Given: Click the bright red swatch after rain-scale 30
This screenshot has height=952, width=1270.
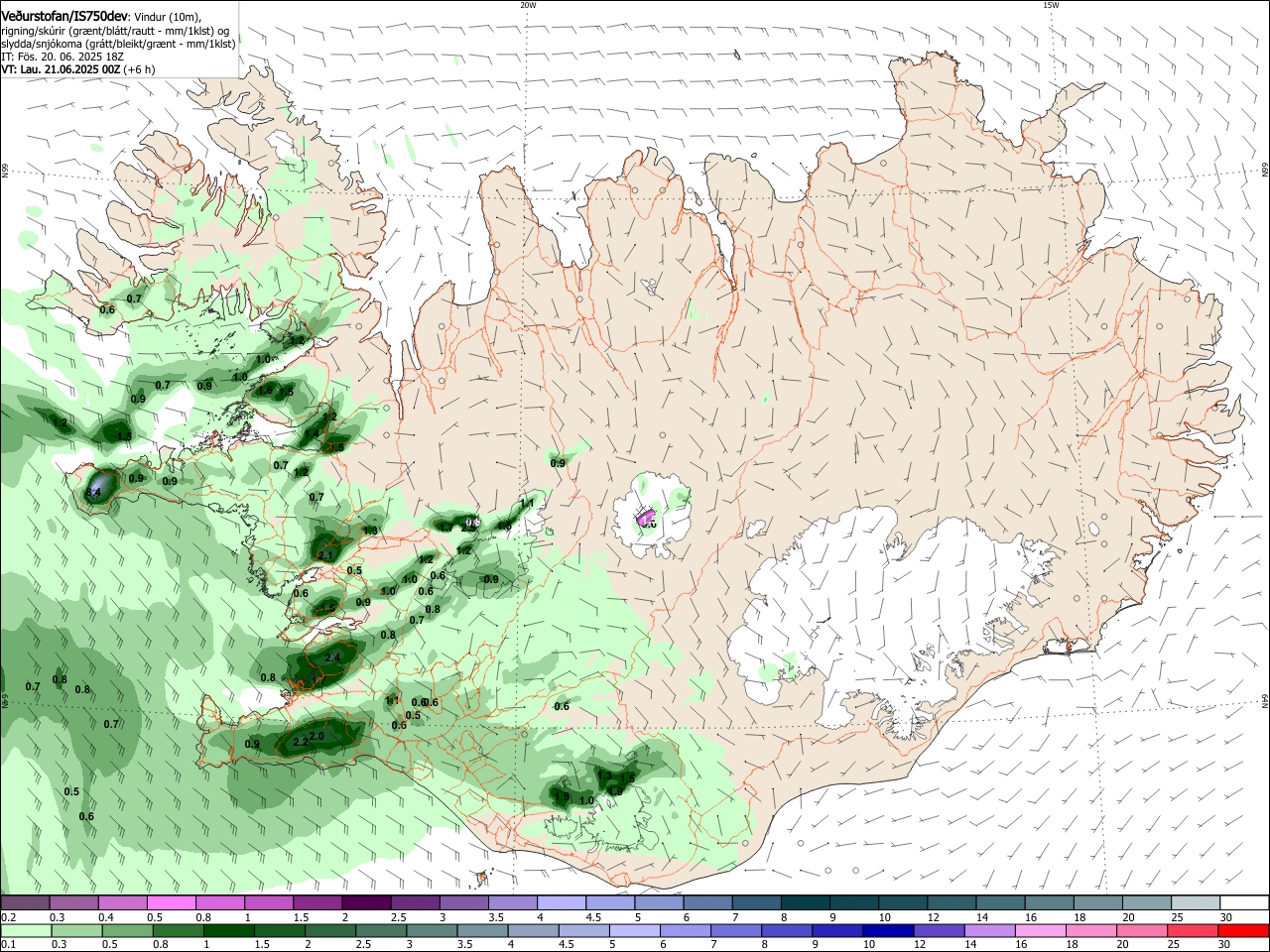Looking at the screenshot, I should pyautogui.click(x=1244, y=931).
